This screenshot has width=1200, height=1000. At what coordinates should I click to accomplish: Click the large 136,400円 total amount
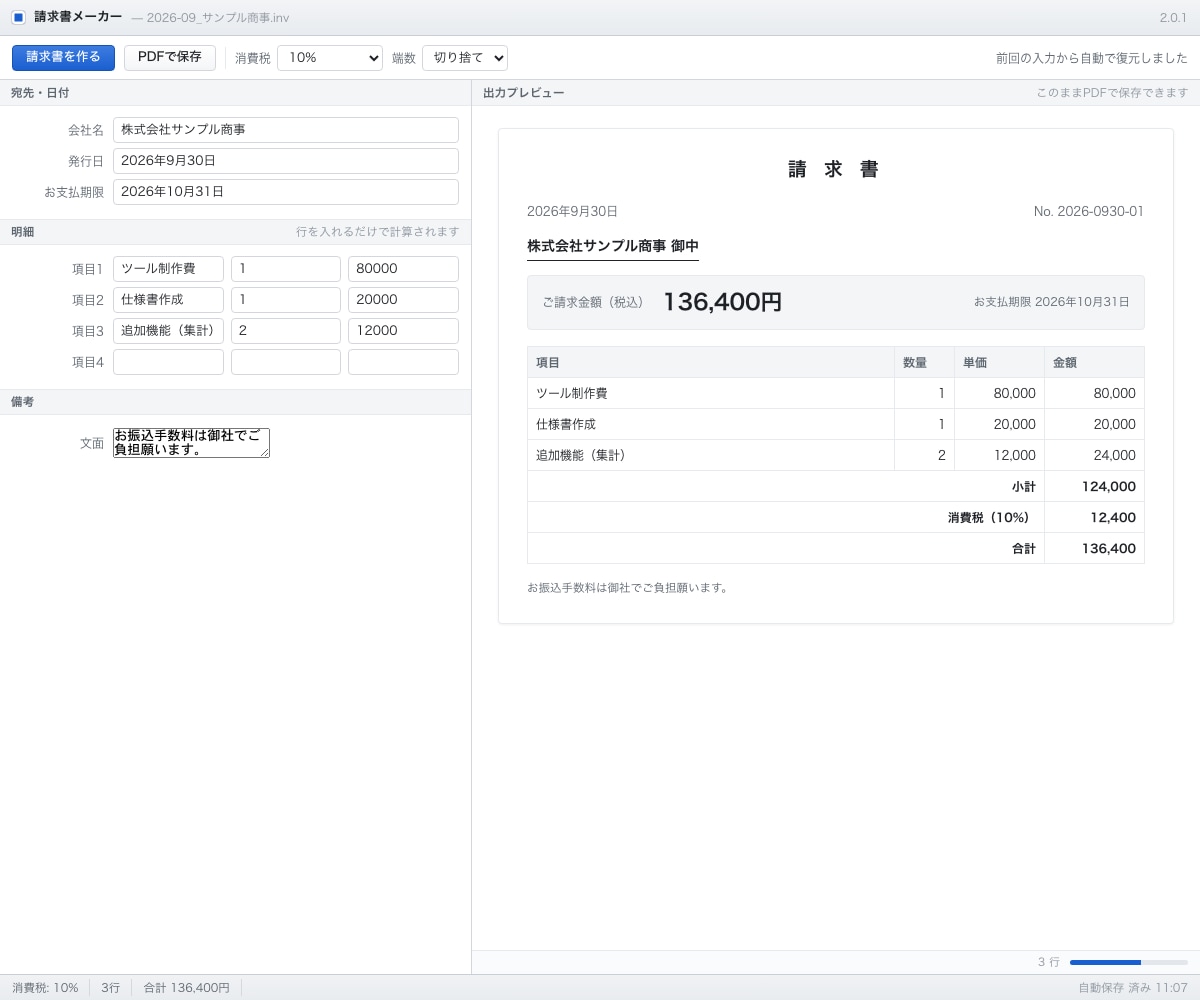click(x=722, y=302)
